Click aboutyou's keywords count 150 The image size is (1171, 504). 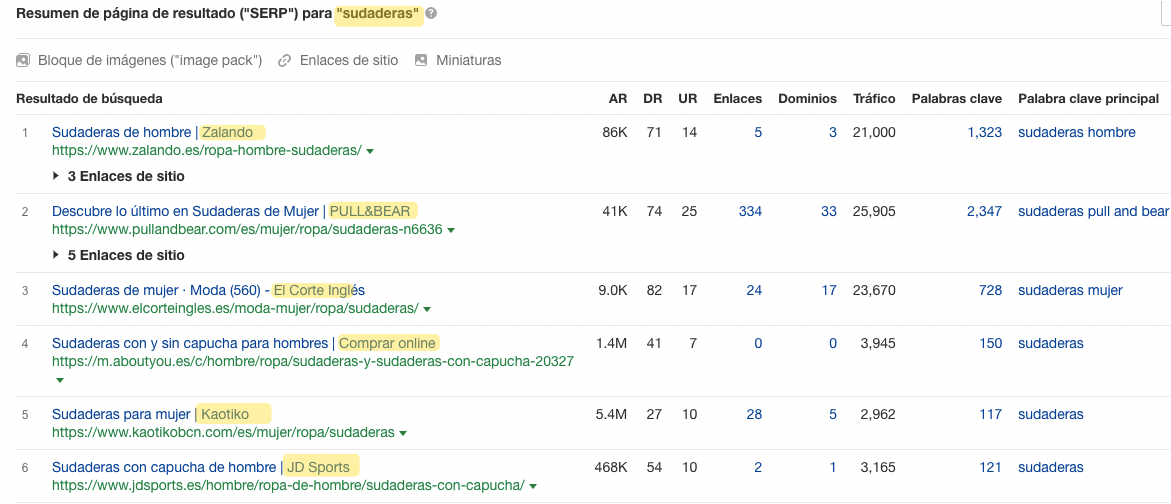click(x=990, y=343)
